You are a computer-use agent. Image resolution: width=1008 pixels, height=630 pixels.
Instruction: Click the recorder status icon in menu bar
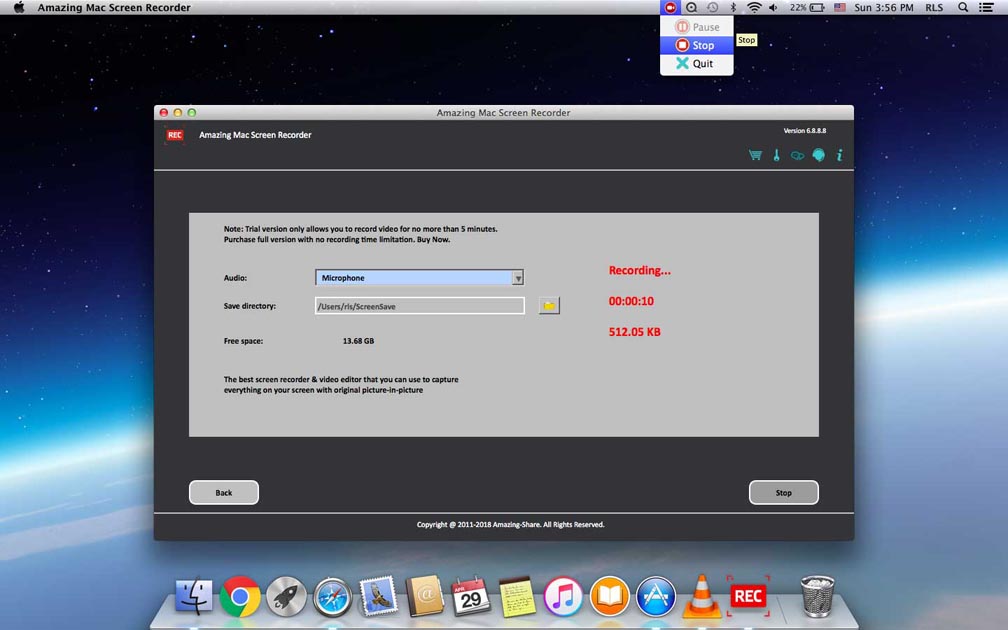(670, 8)
